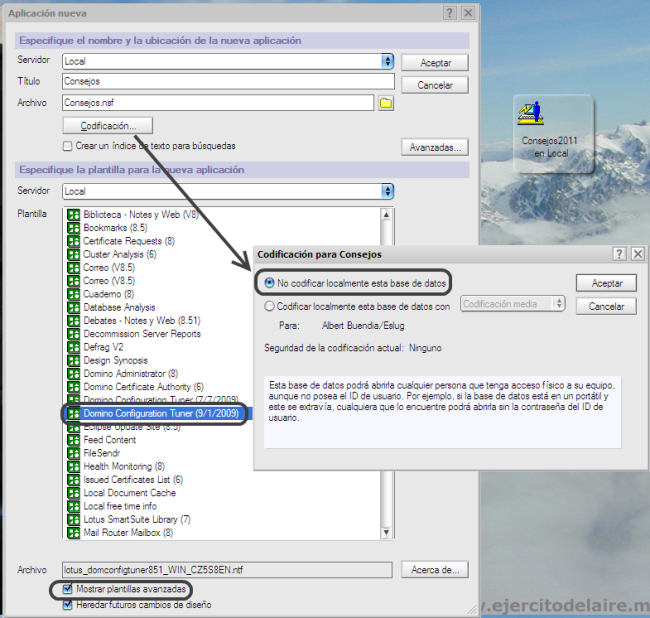
Task: Click Cancelar in Codificación para Consejos dialog
Action: (606, 306)
